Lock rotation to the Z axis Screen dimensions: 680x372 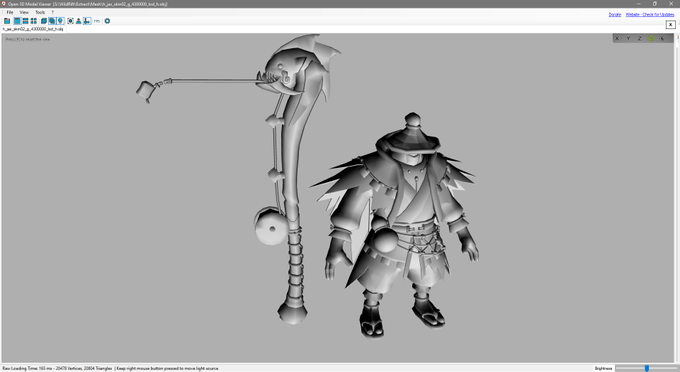point(639,39)
